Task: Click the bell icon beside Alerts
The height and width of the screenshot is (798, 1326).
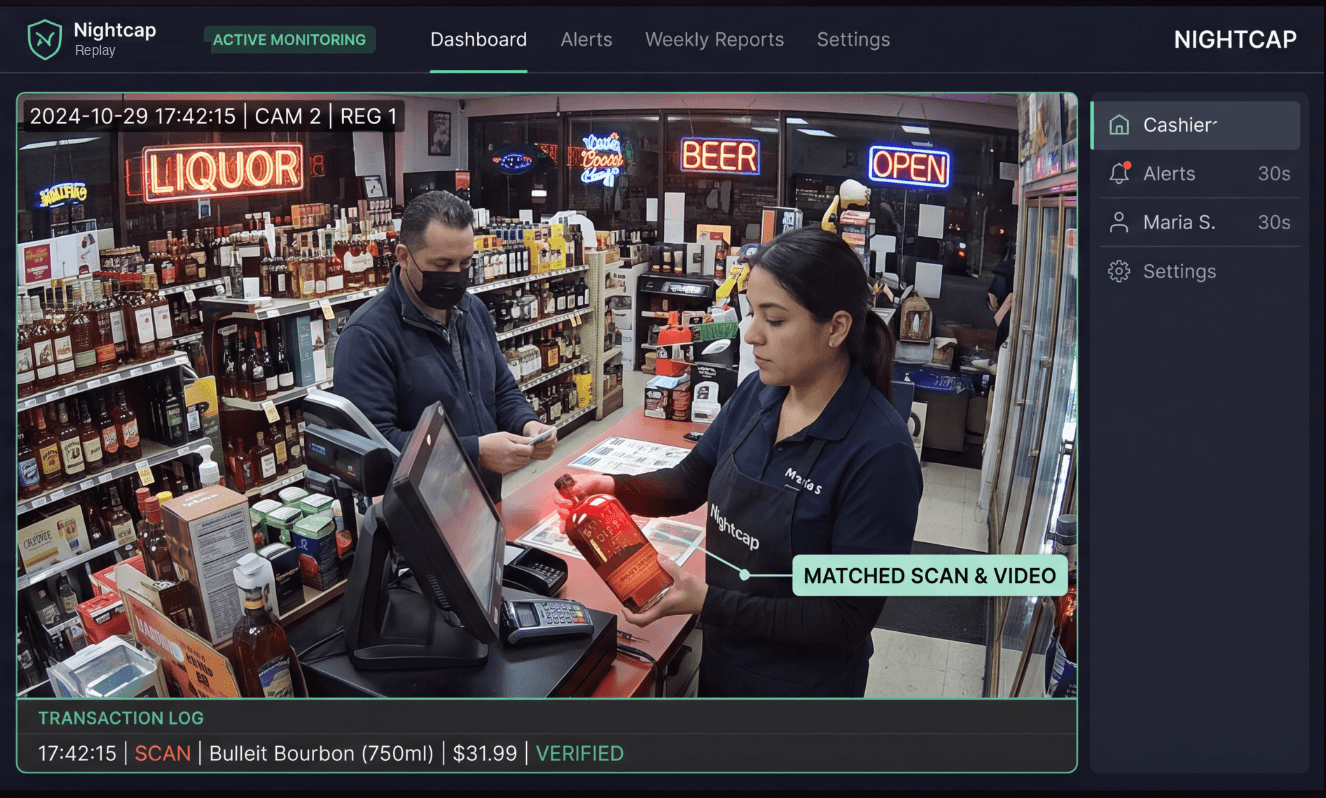Action: click(x=1119, y=174)
